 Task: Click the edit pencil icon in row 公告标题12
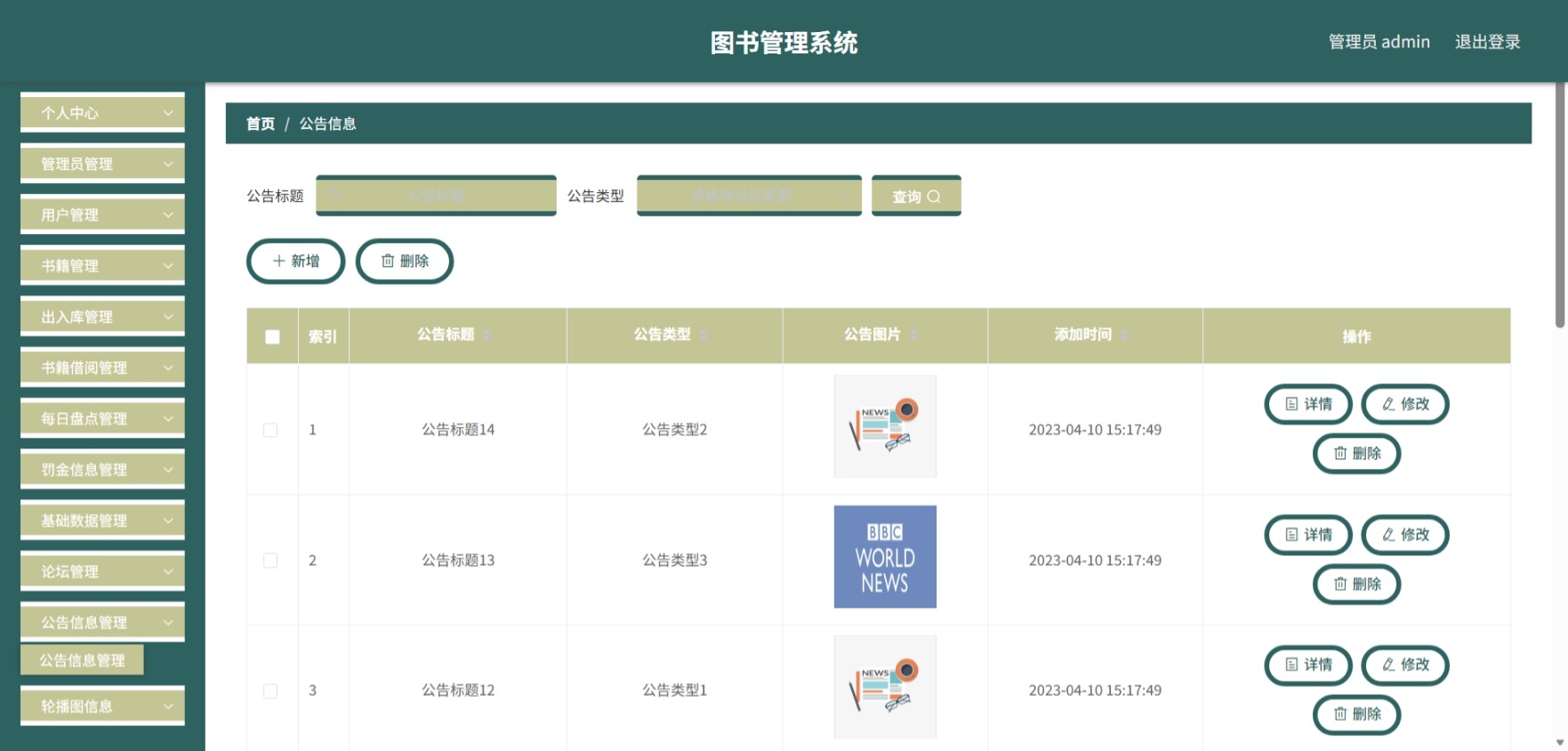[1388, 665]
